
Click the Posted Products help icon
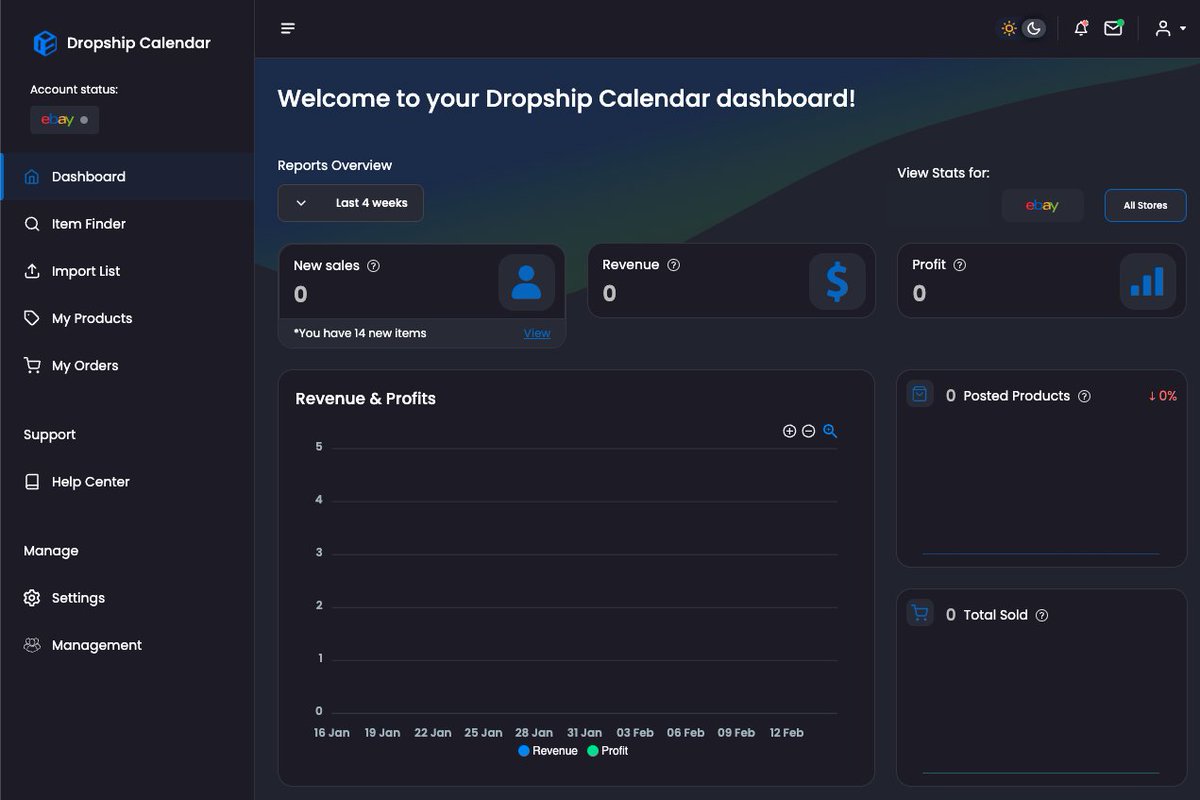click(1084, 396)
